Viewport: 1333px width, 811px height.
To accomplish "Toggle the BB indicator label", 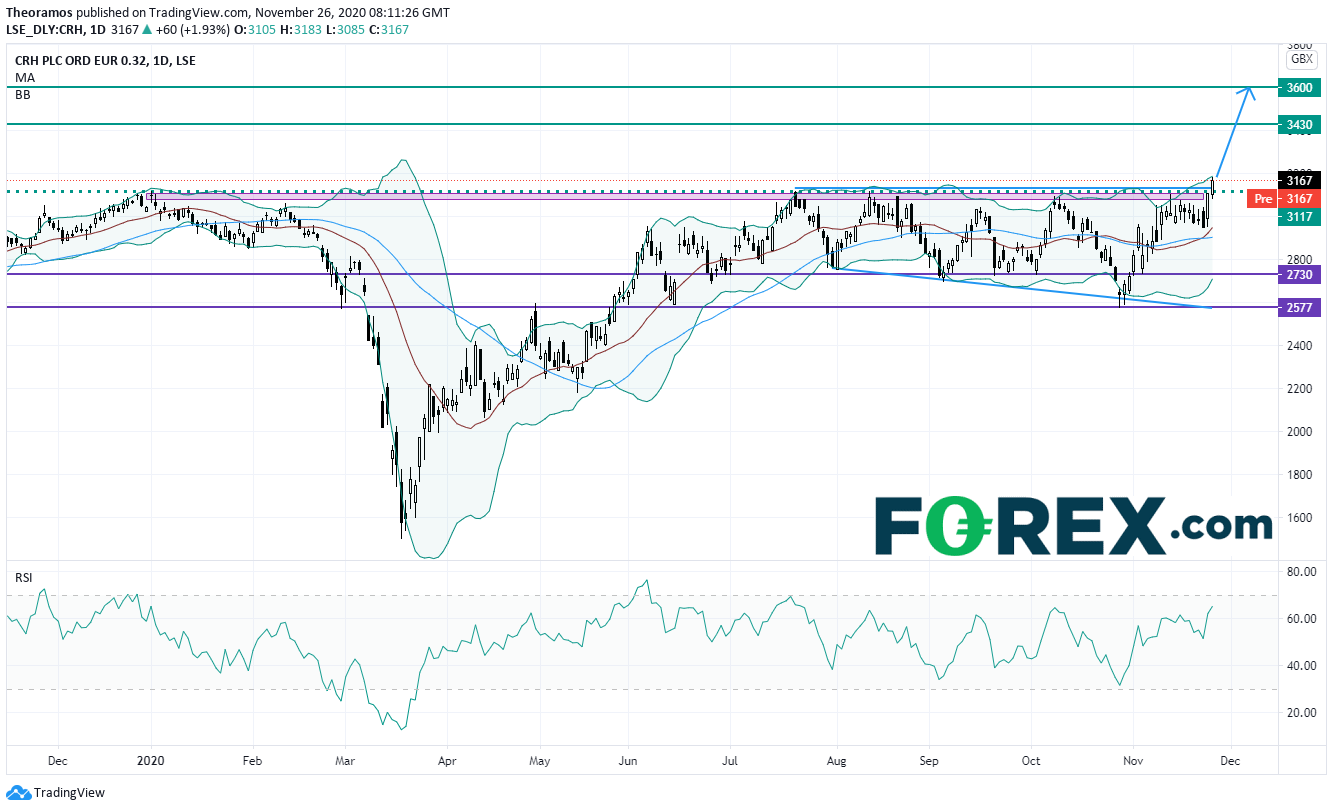I will tap(21, 92).
